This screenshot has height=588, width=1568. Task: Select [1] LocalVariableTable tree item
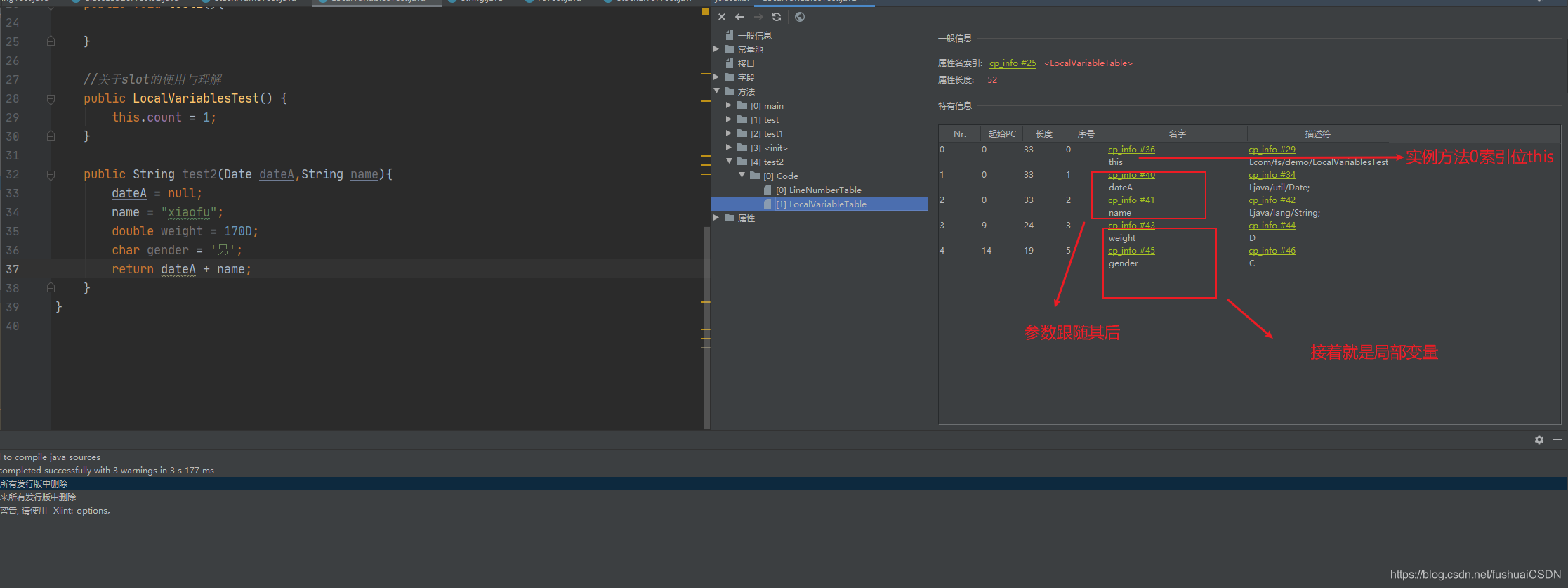pos(821,204)
